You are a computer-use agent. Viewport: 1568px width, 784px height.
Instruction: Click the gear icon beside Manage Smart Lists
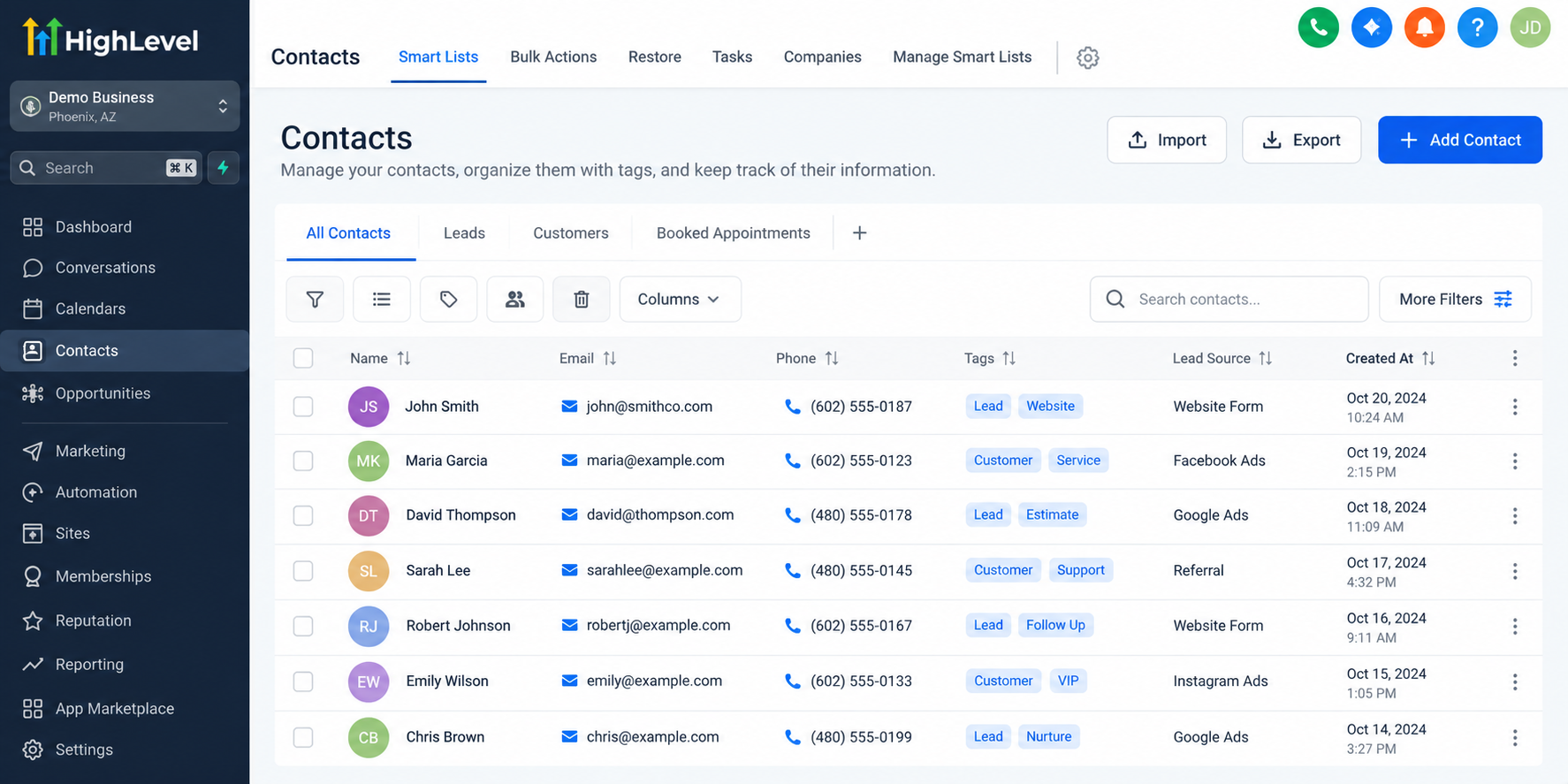1087,57
